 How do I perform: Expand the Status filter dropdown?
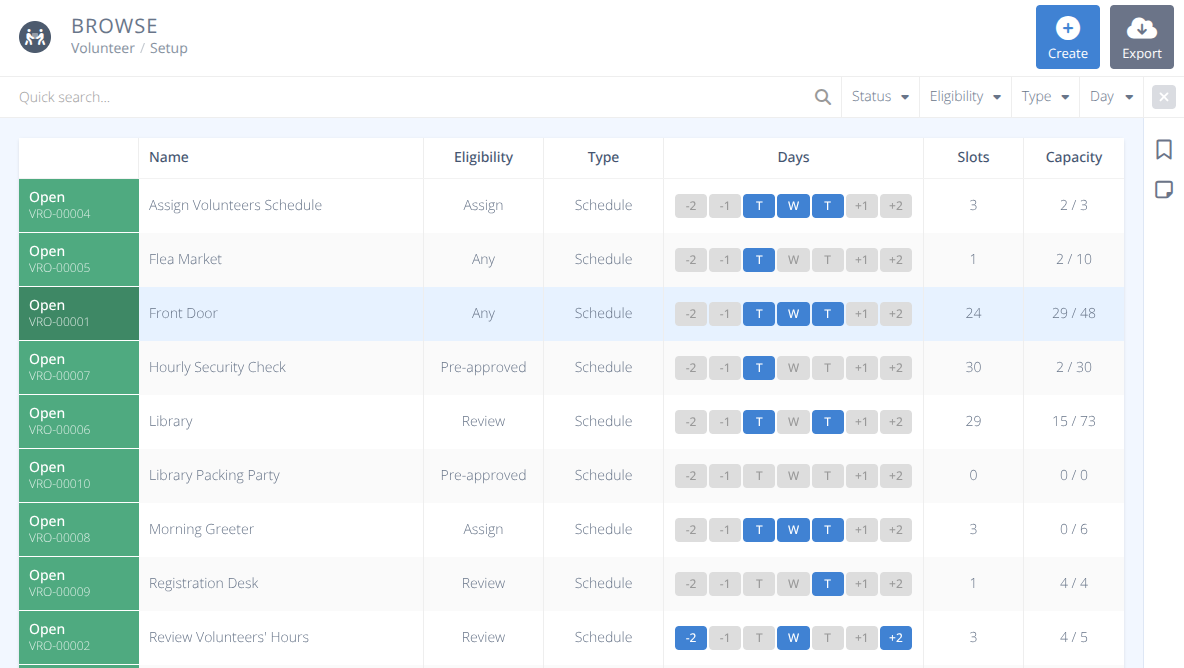pyautogui.click(x=880, y=97)
